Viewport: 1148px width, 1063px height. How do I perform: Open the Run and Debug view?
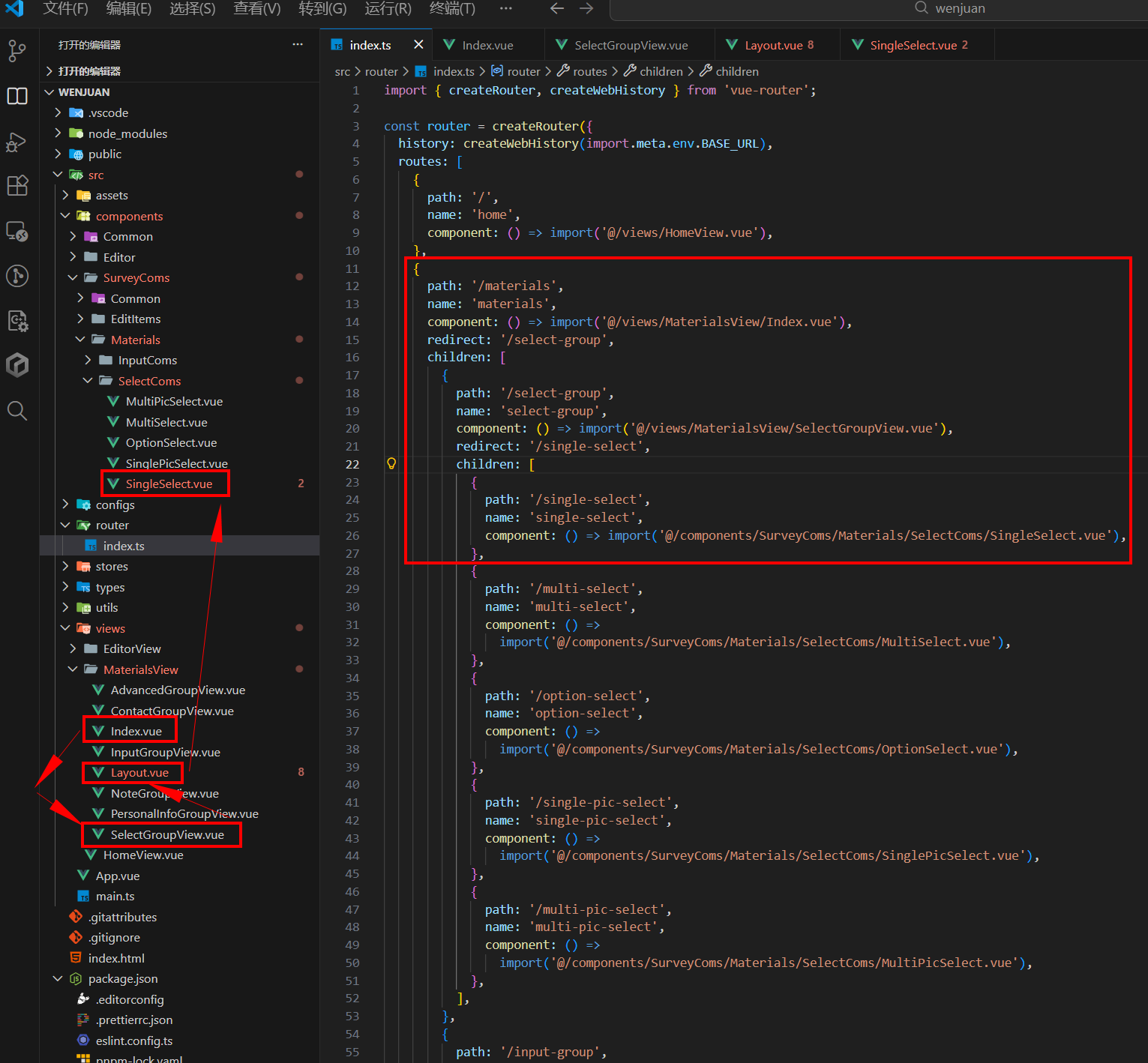click(x=16, y=142)
